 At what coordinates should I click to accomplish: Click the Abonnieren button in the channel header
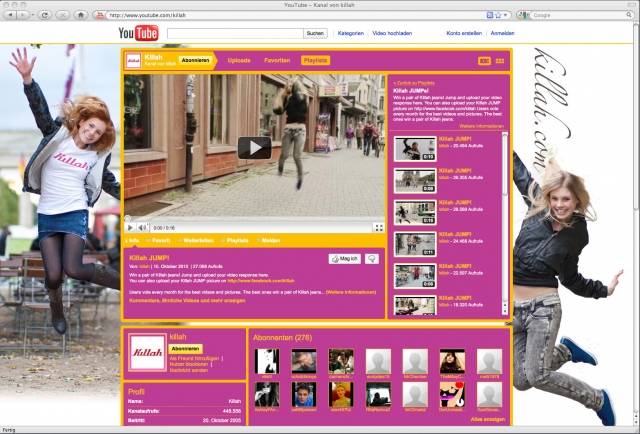click(x=196, y=60)
